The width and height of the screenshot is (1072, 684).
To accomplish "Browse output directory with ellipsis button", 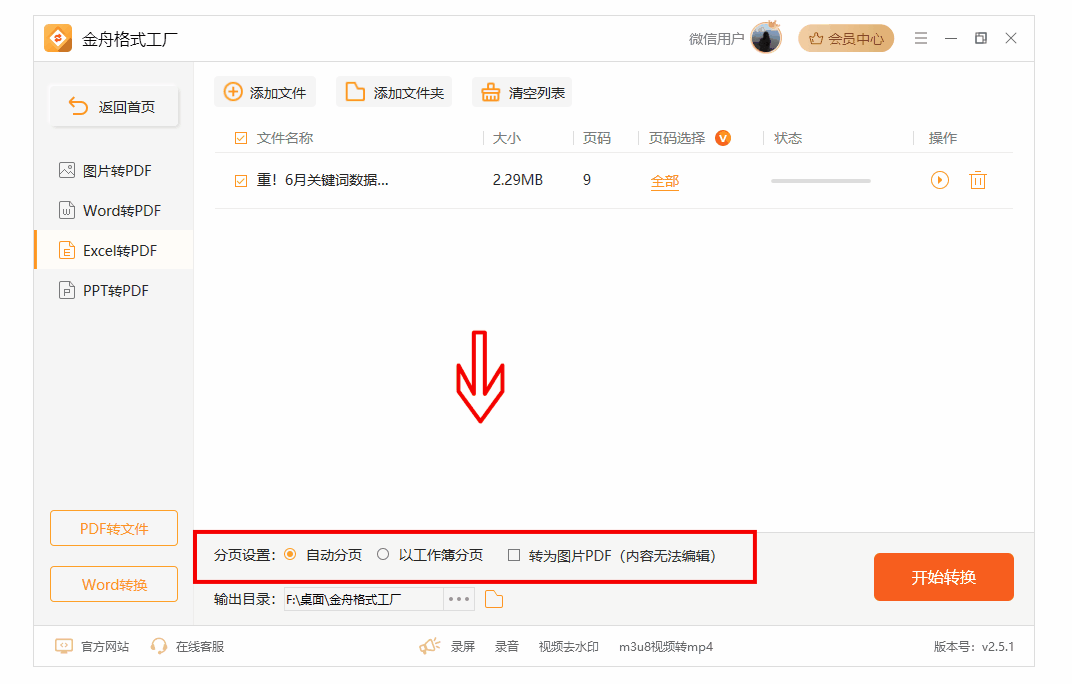I will pos(459,599).
